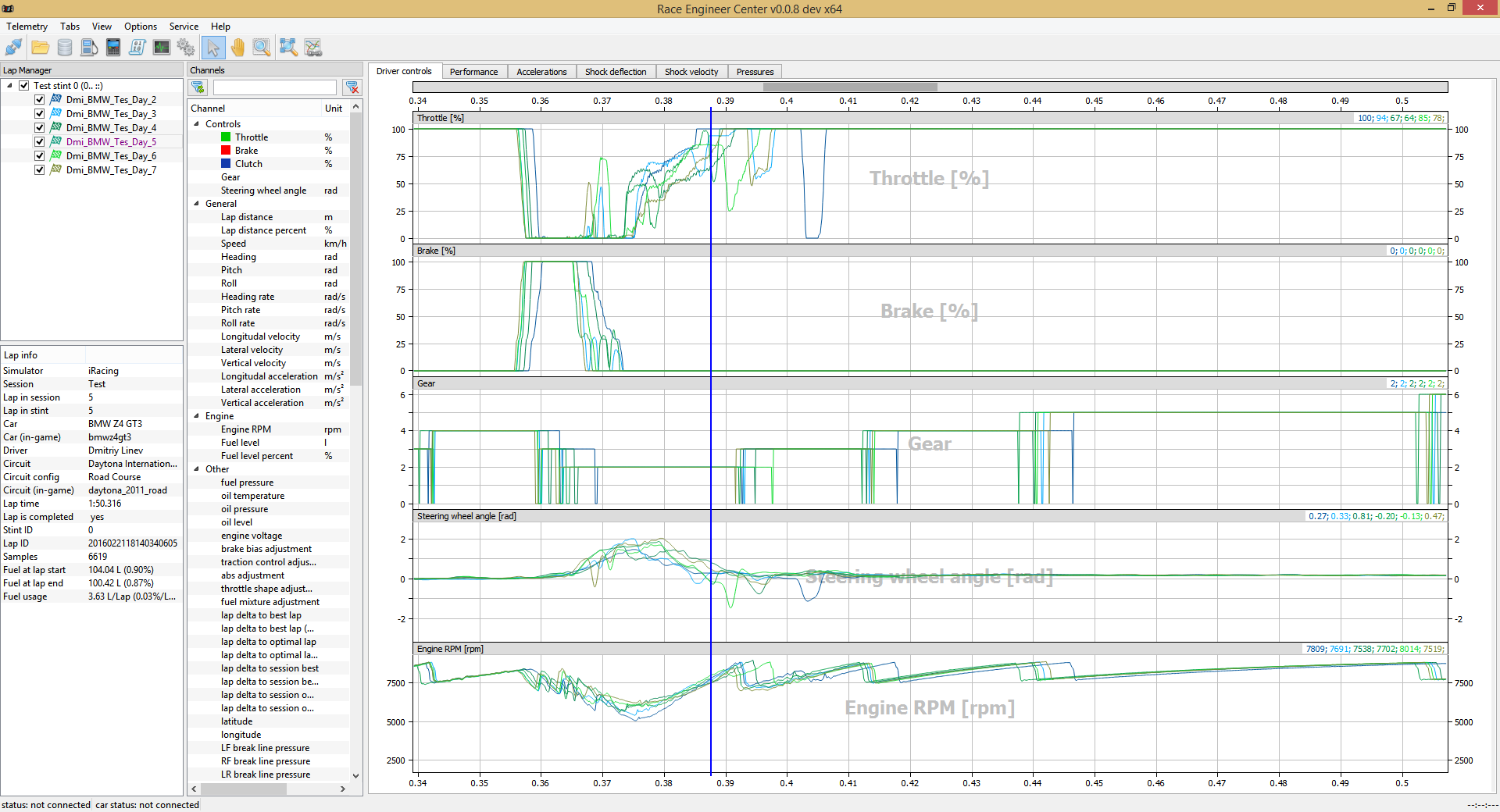Click the channel filter text field
The width and height of the screenshot is (1500, 812).
(274, 87)
